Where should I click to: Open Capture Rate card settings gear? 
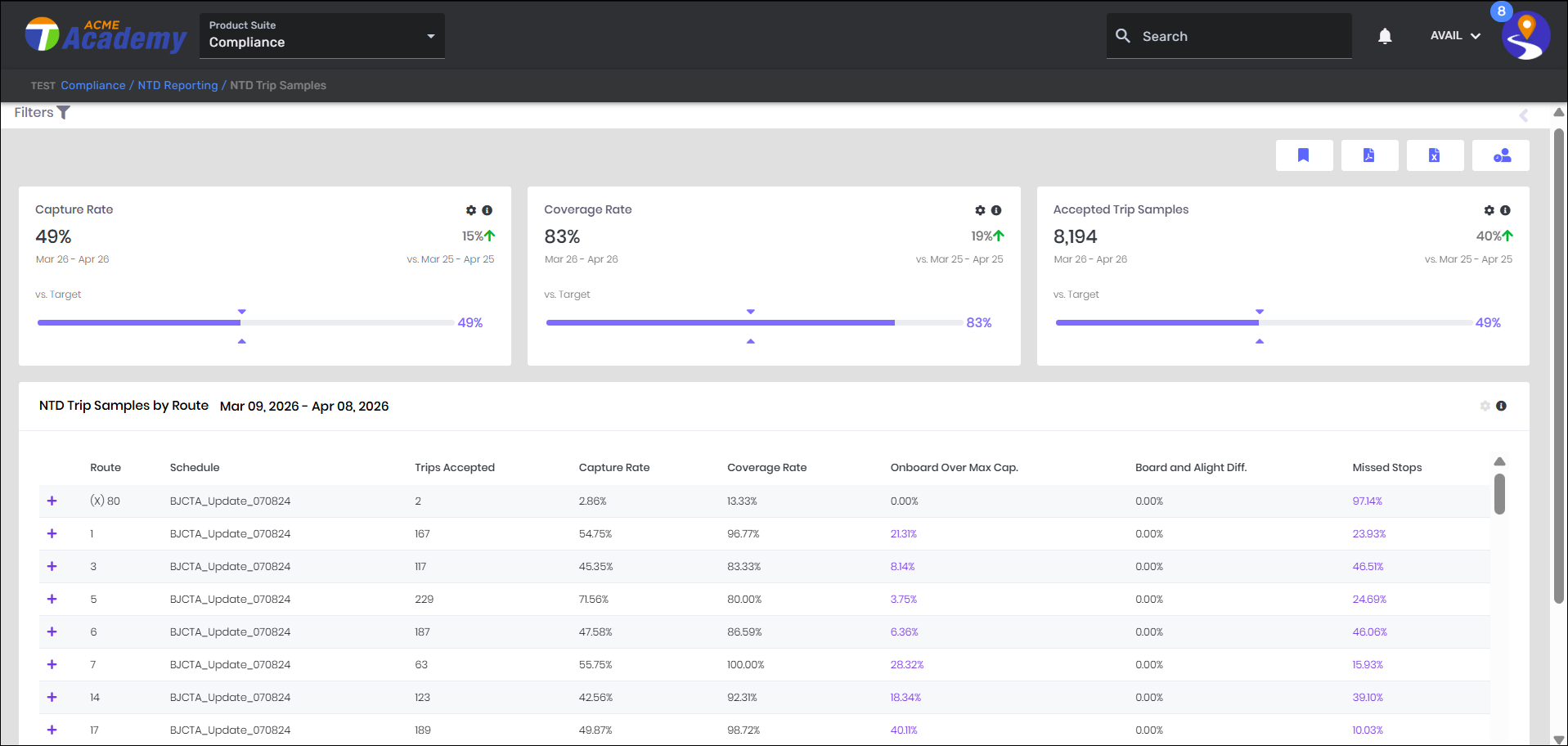pos(470,210)
